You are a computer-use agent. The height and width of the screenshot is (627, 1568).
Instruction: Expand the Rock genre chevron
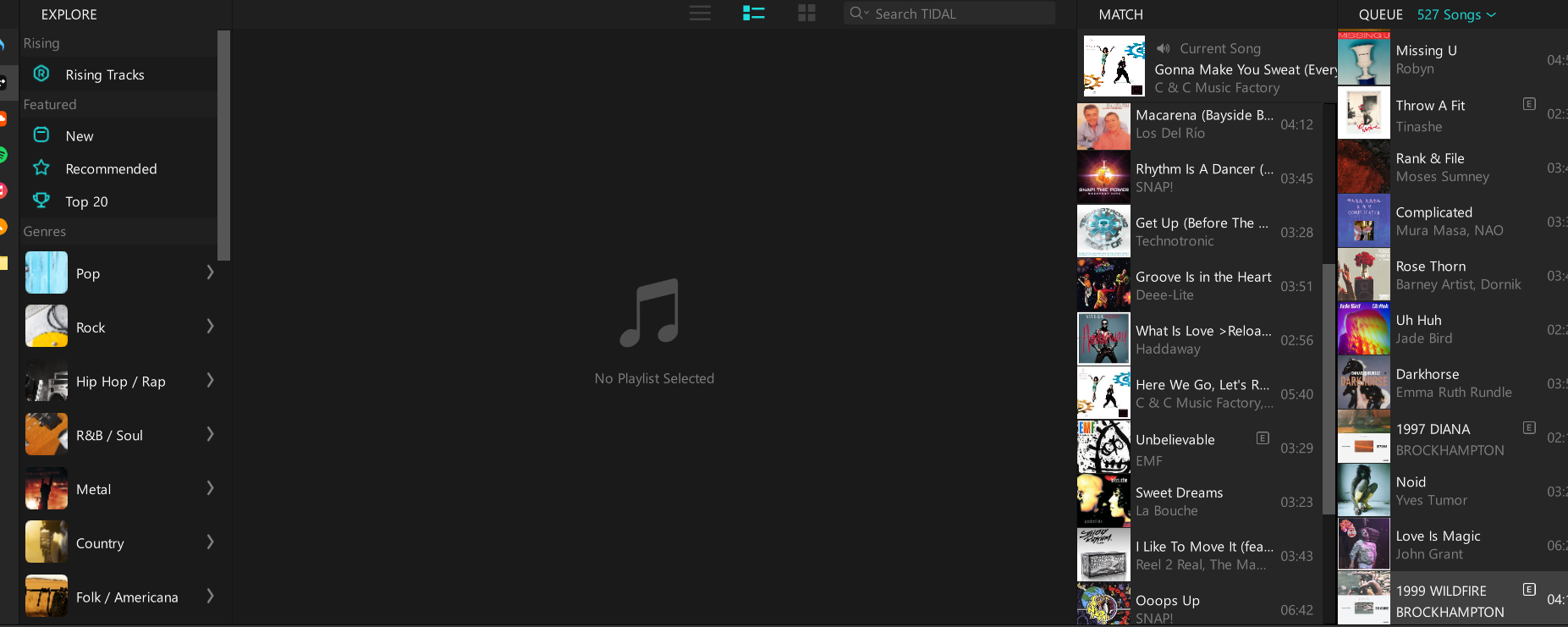[210, 327]
